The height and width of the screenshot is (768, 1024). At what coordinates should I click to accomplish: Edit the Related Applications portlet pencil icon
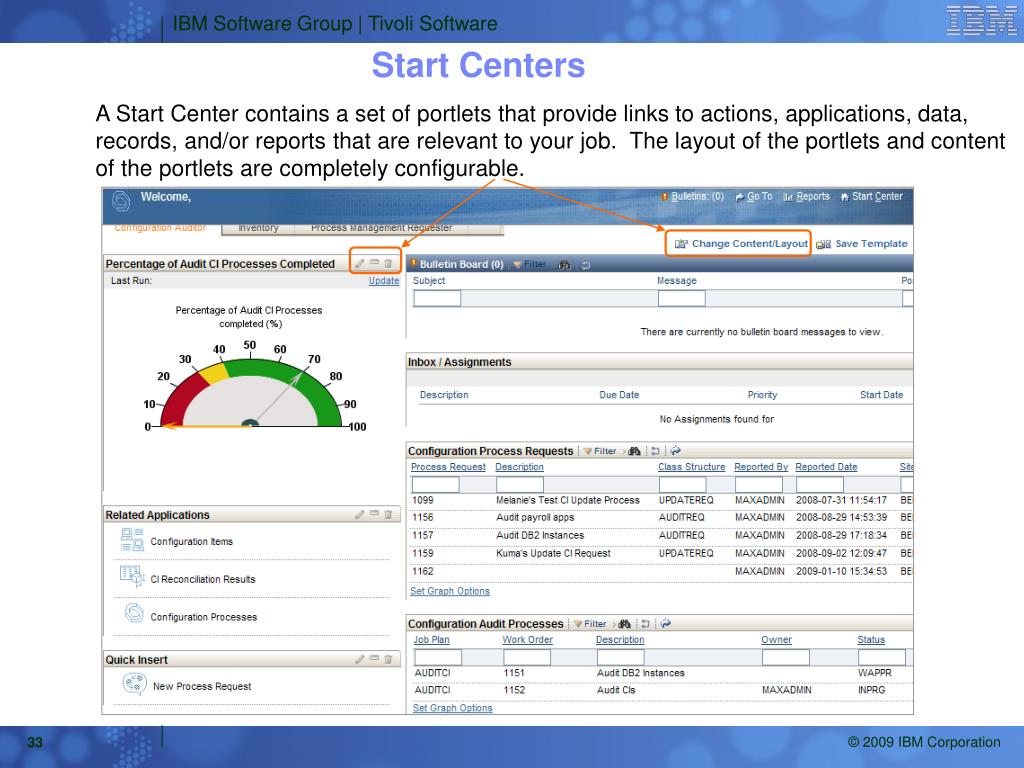click(360, 515)
